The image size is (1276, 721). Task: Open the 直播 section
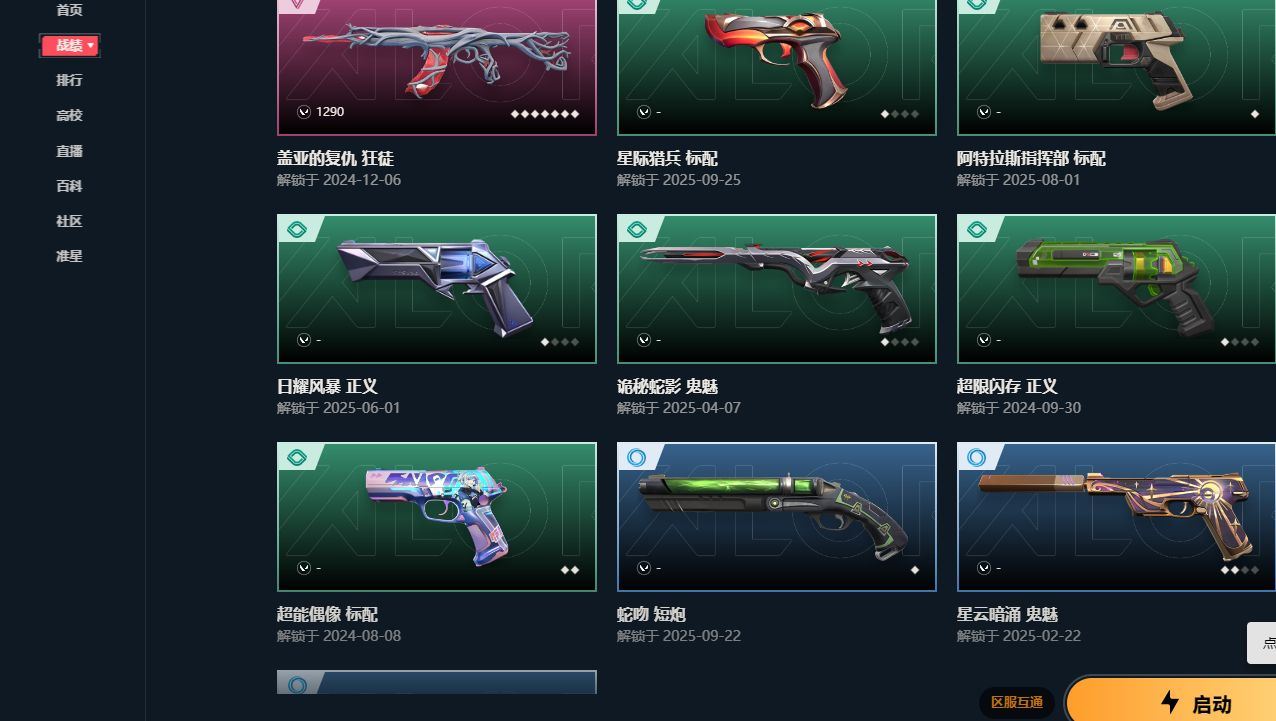[69, 151]
